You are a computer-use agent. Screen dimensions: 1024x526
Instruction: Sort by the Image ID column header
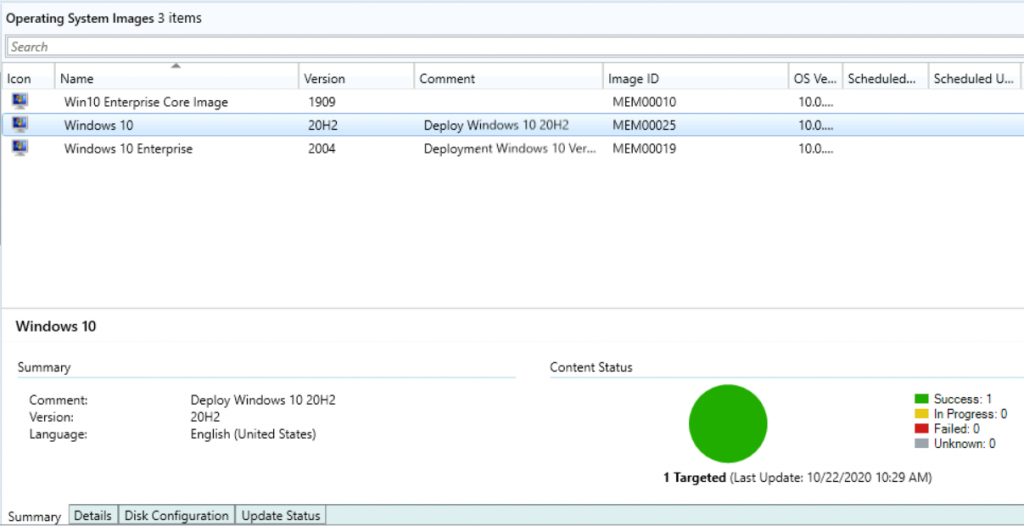[696, 78]
